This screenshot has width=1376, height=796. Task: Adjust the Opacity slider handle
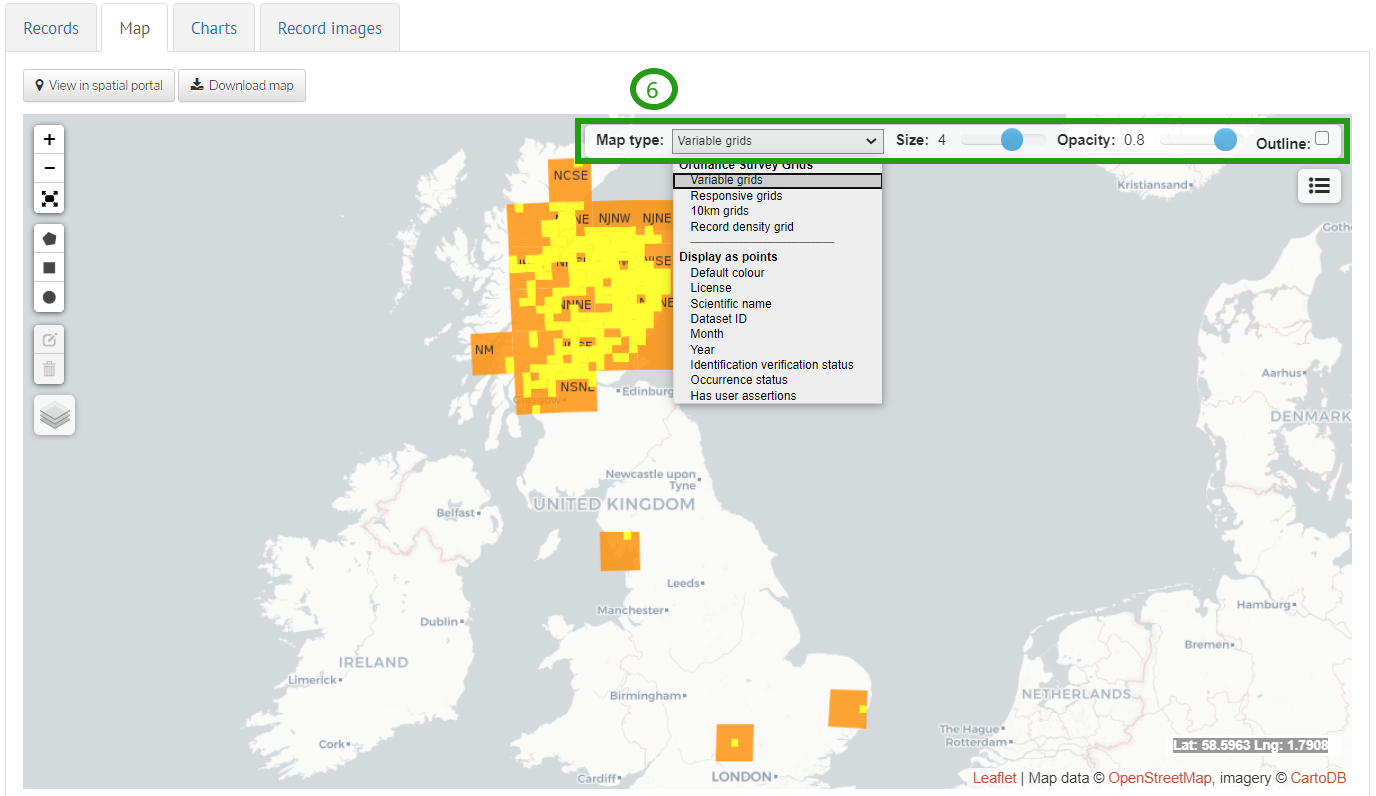(x=1227, y=139)
